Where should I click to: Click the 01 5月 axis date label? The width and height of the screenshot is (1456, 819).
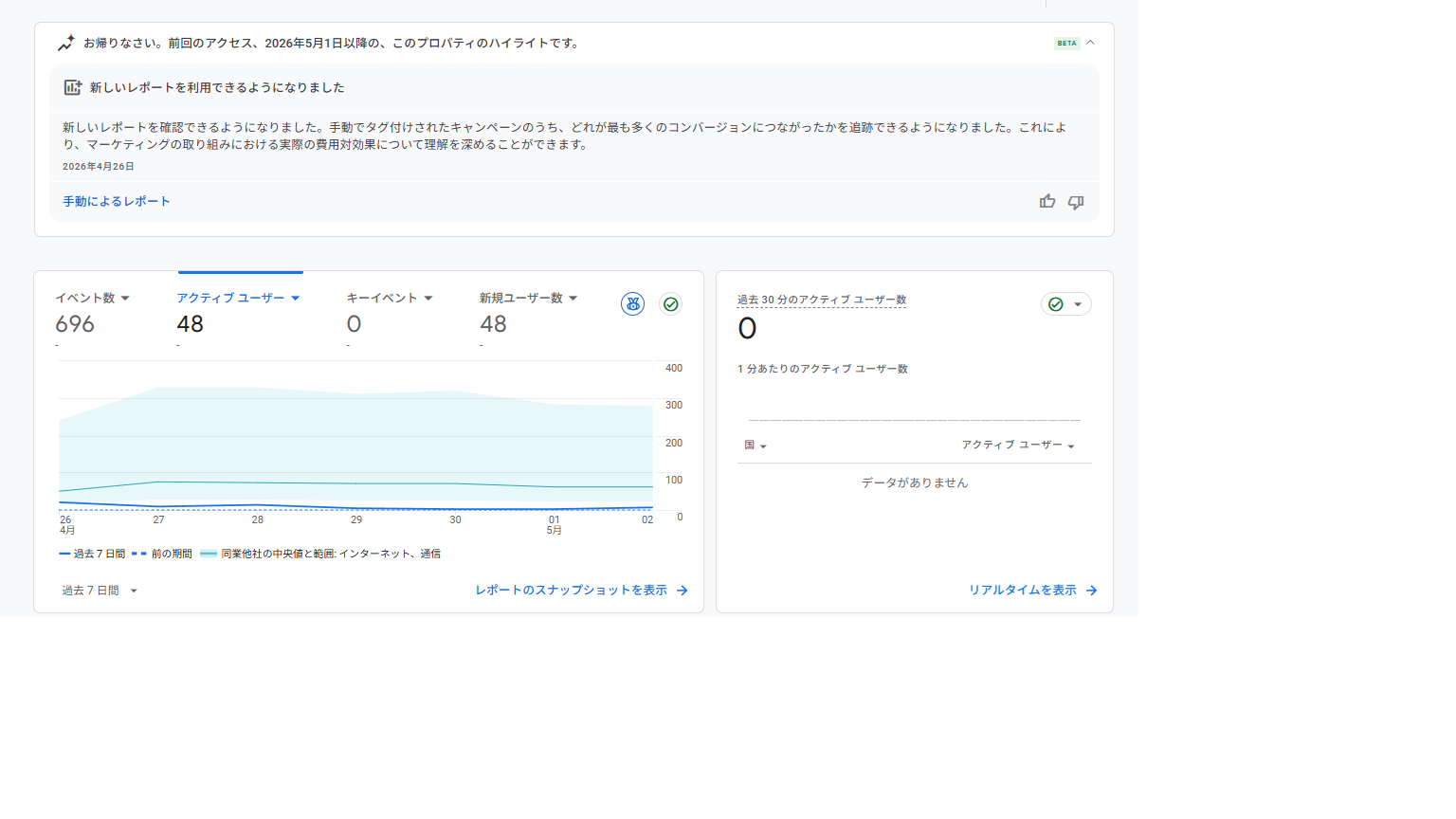[555, 525]
